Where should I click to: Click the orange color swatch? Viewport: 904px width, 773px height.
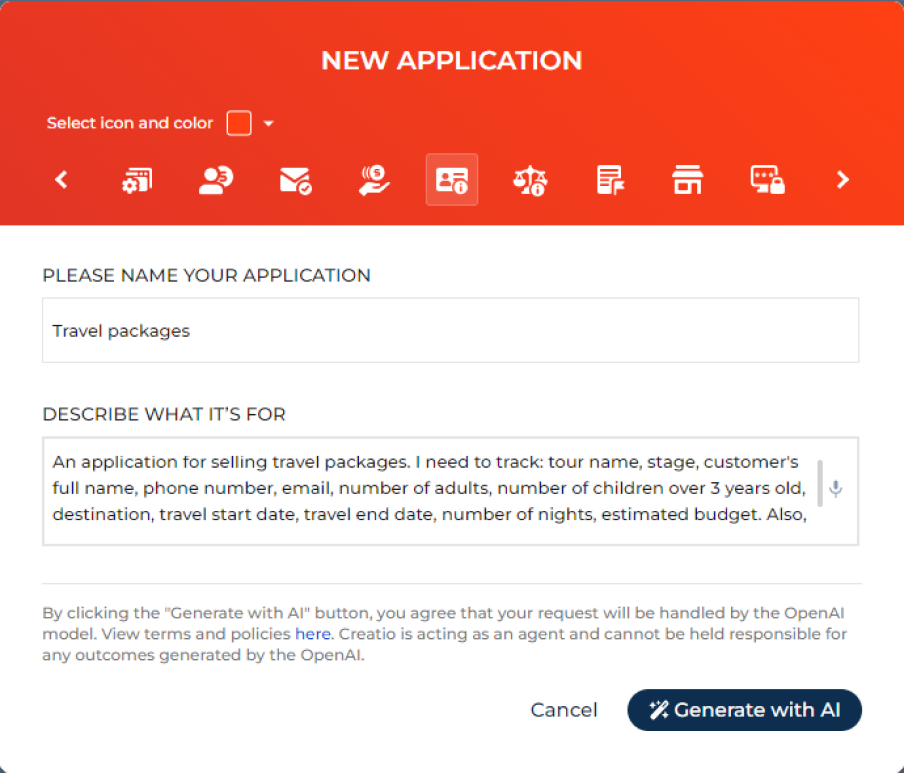click(x=239, y=123)
